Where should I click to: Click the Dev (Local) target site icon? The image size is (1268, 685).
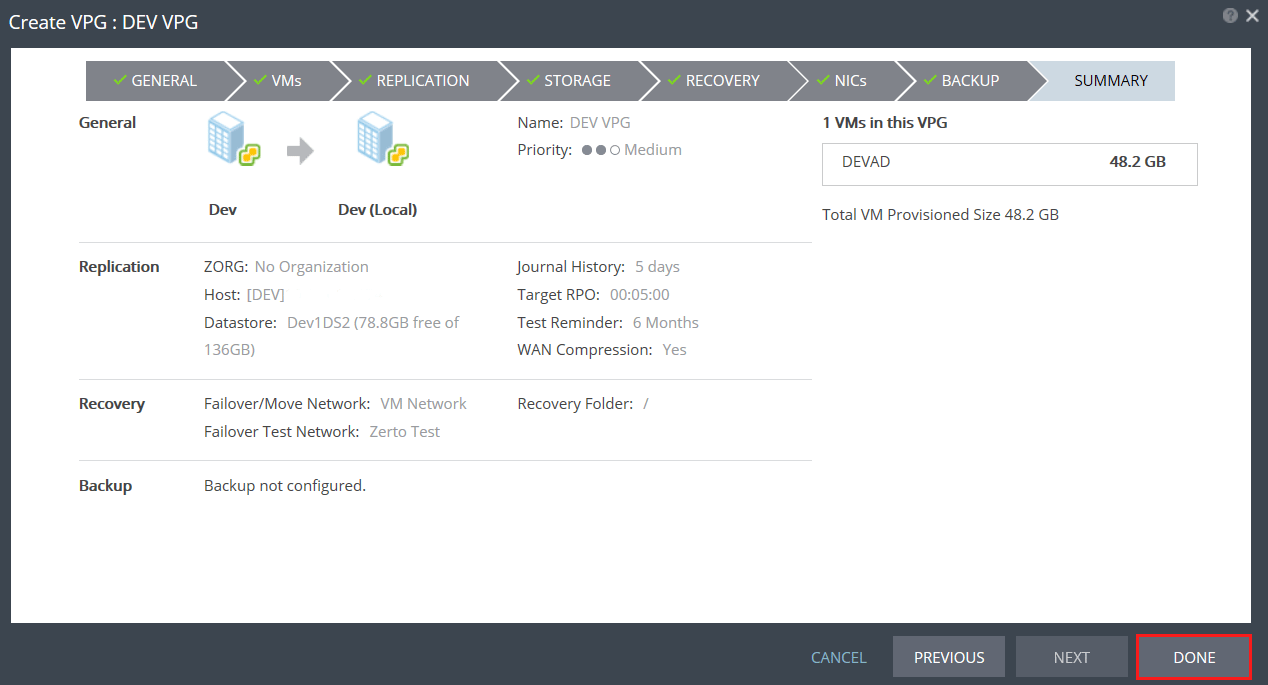[x=384, y=139]
